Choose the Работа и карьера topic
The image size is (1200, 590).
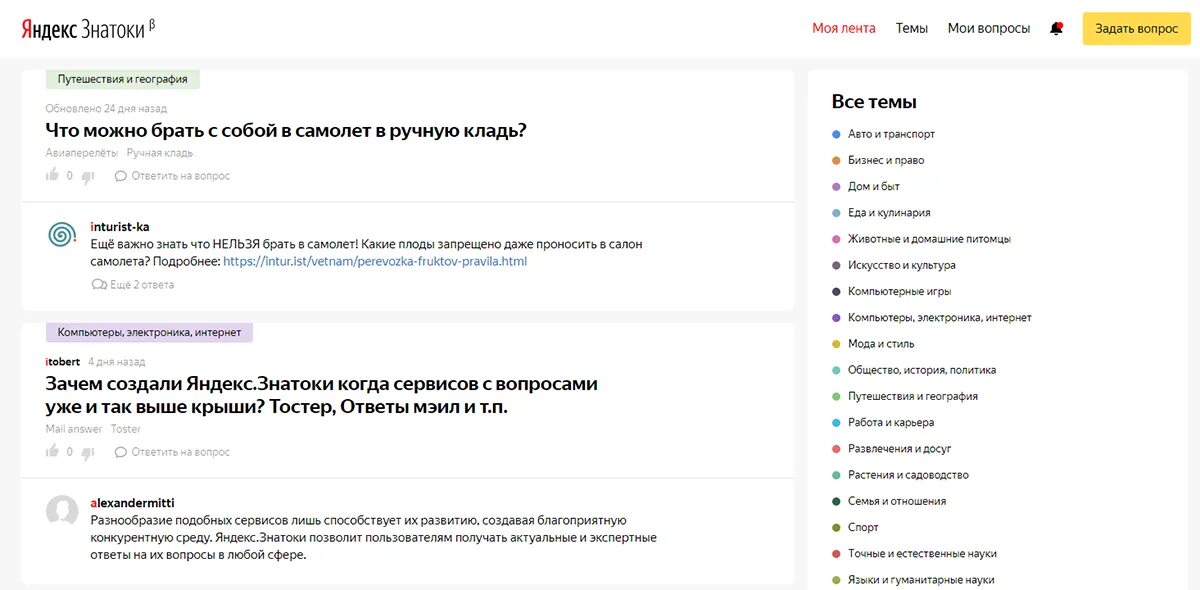tap(891, 423)
